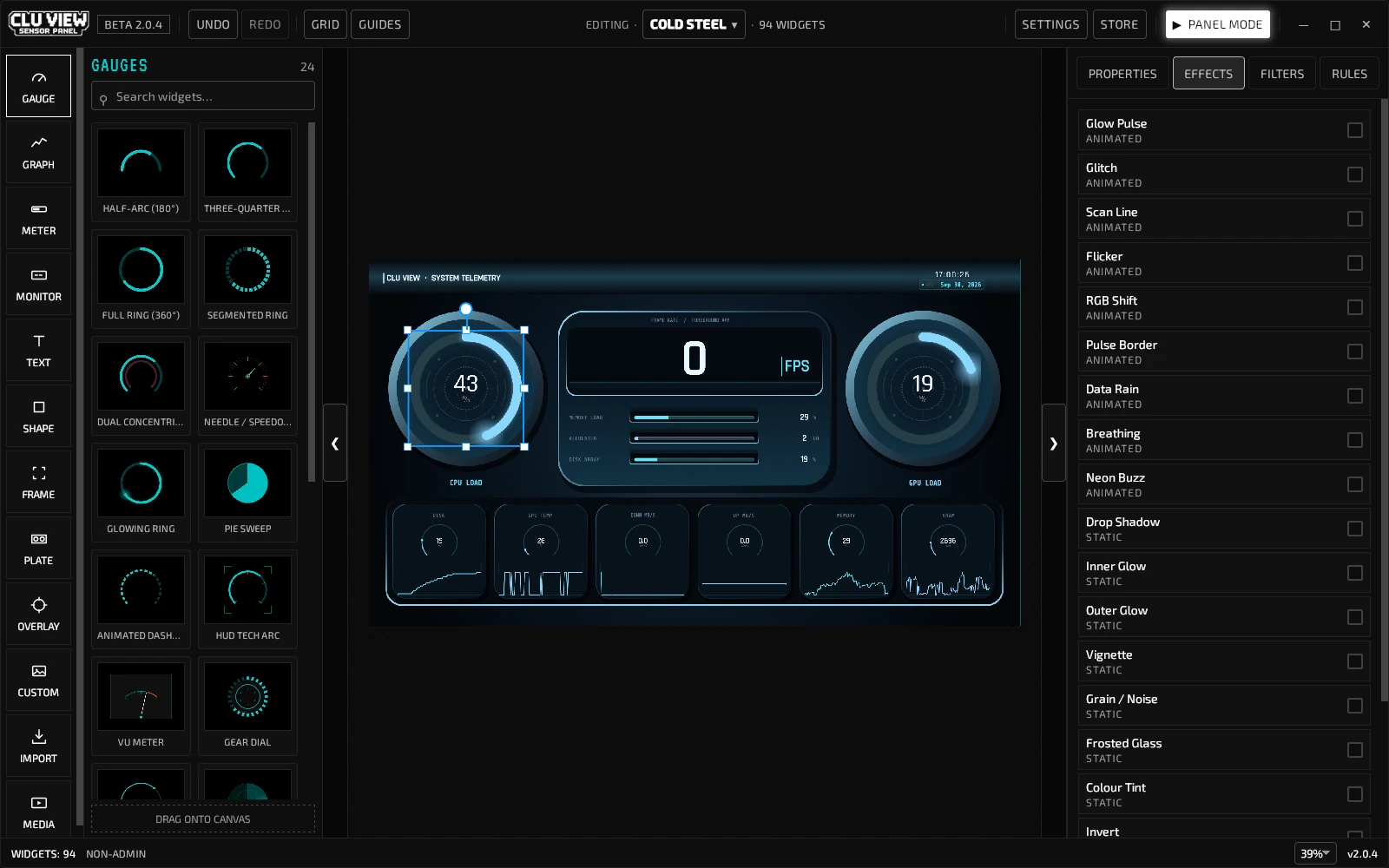Switch to the Filters tab
Screen dimensions: 1389x868
(1282, 74)
